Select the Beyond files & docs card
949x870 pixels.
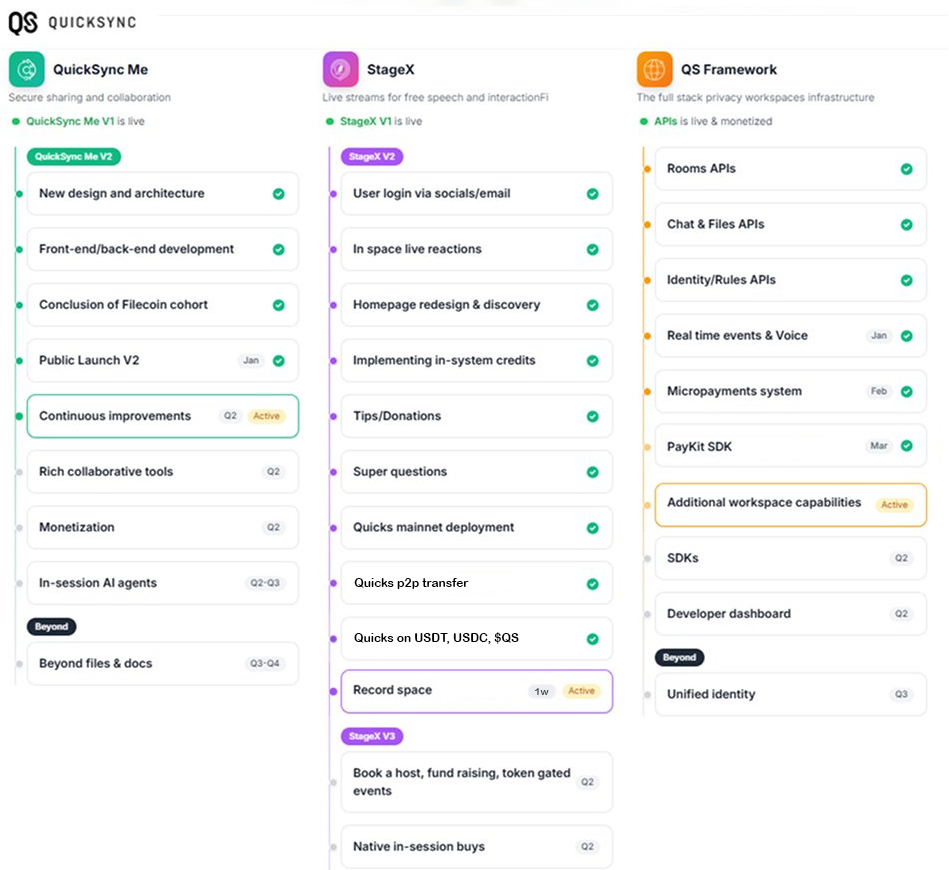pos(163,664)
